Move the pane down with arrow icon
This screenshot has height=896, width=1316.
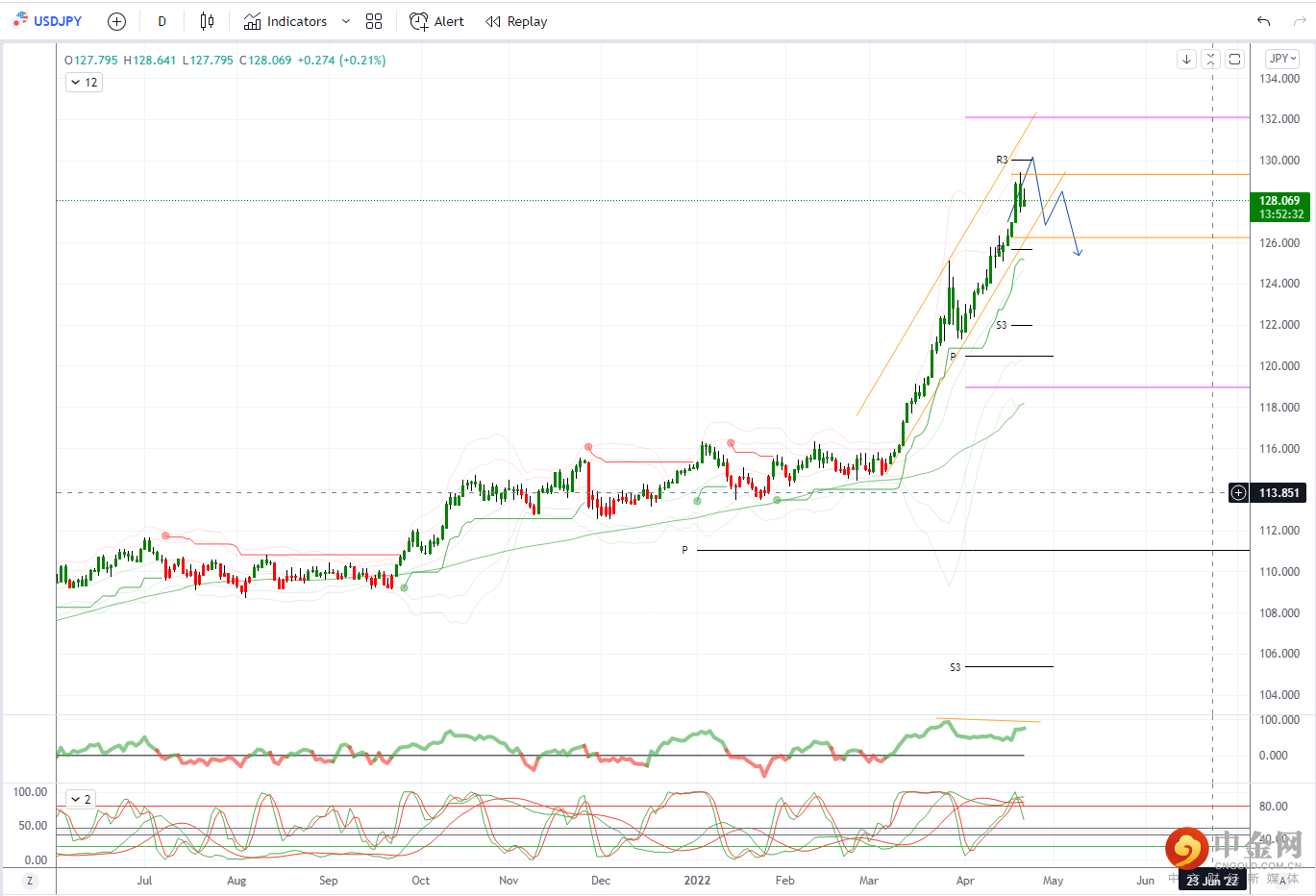[x=1186, y=59]
